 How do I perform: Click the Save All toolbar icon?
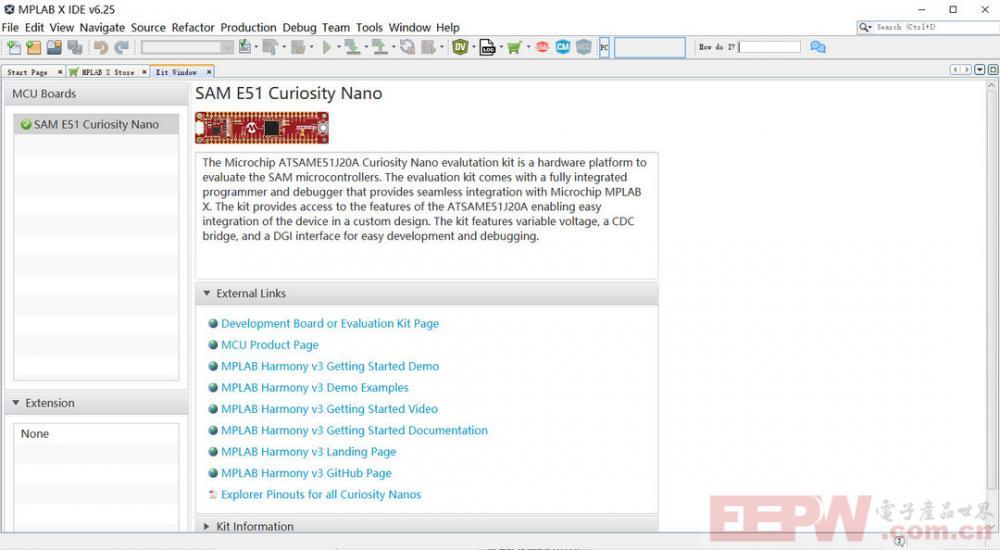(75, 47)
